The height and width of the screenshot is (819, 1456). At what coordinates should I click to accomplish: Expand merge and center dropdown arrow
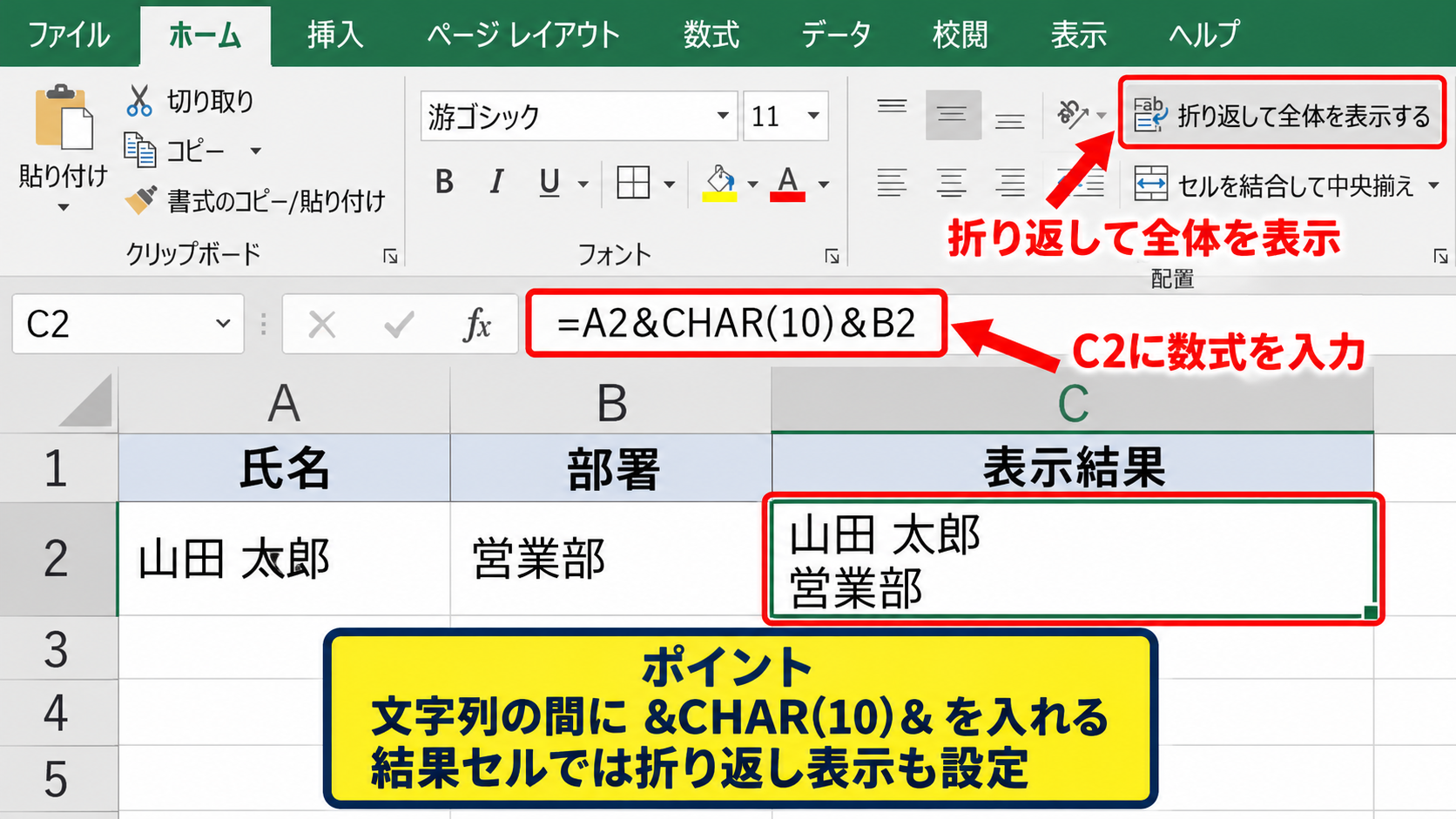tap(1433, 185)
